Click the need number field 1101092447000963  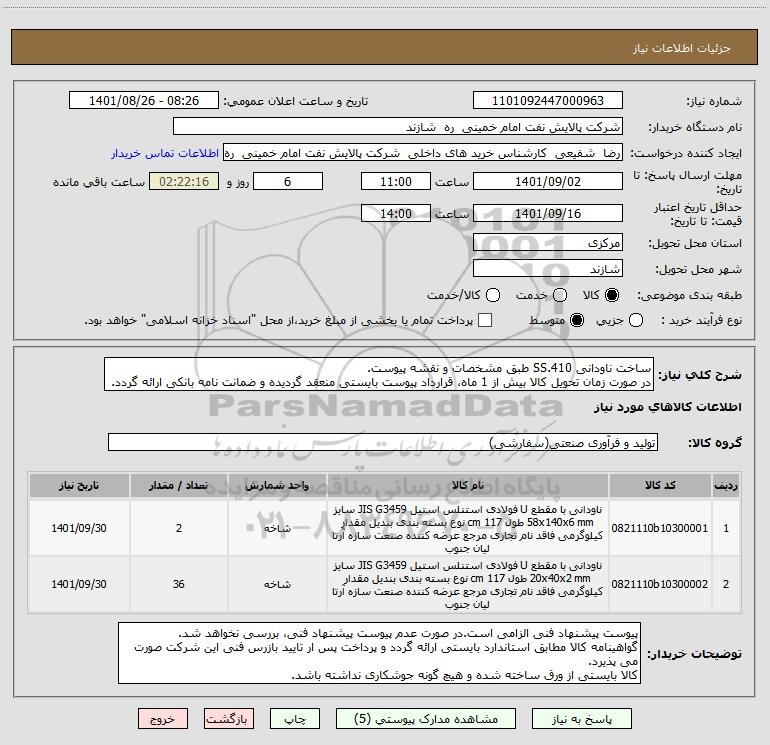[x=548, y=101]
